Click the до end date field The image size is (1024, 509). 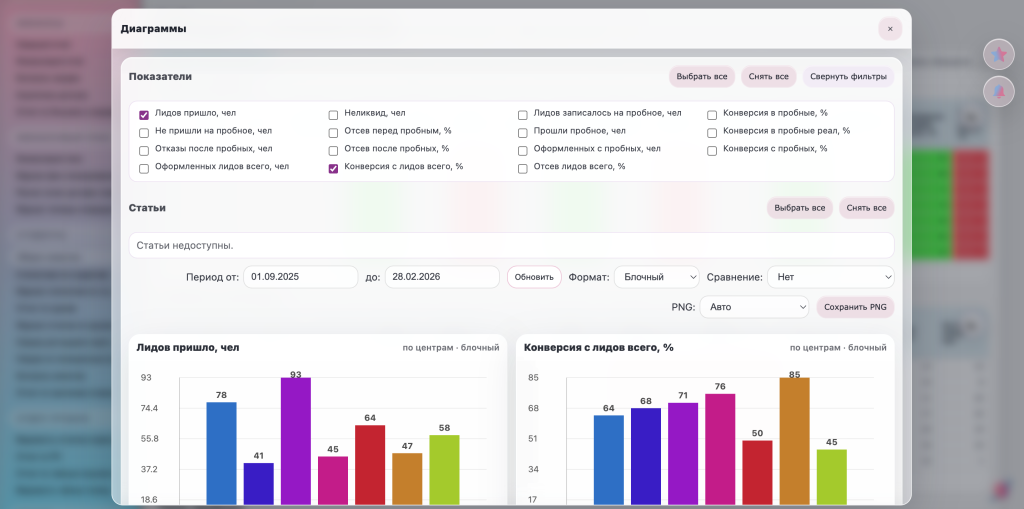[442, 277]
